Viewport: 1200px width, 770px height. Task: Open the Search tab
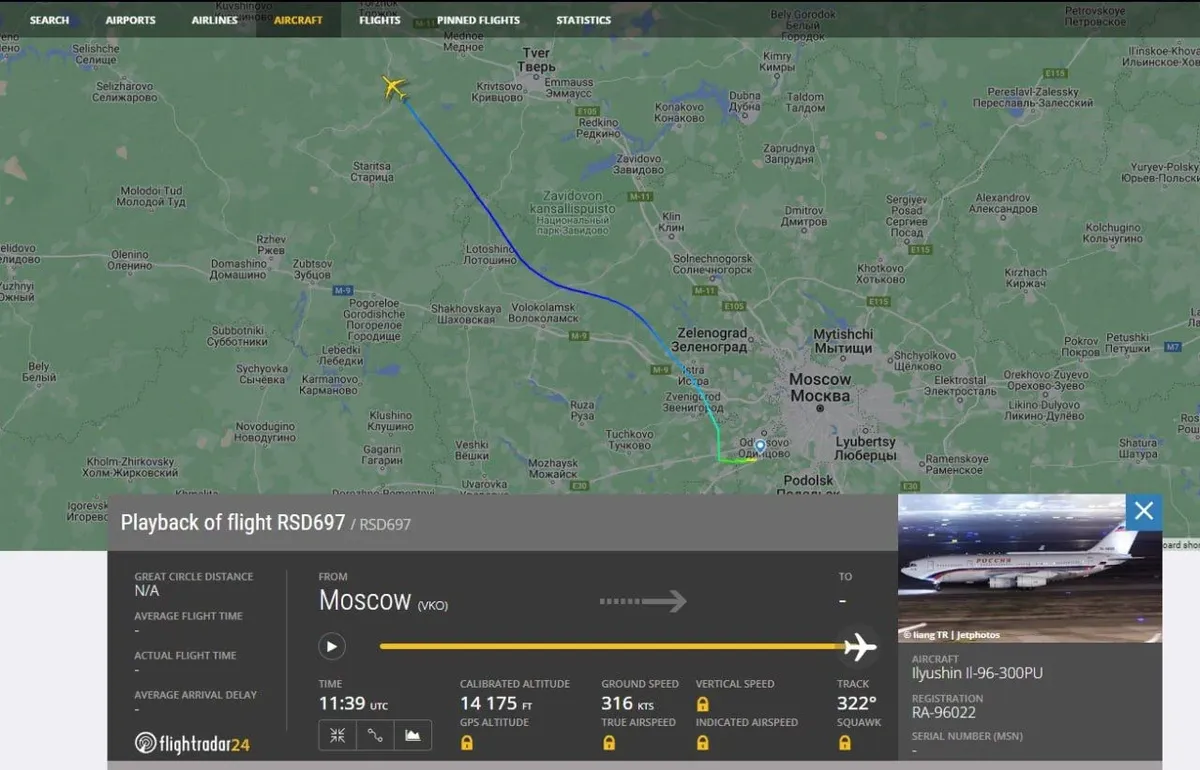coord(49,20)
